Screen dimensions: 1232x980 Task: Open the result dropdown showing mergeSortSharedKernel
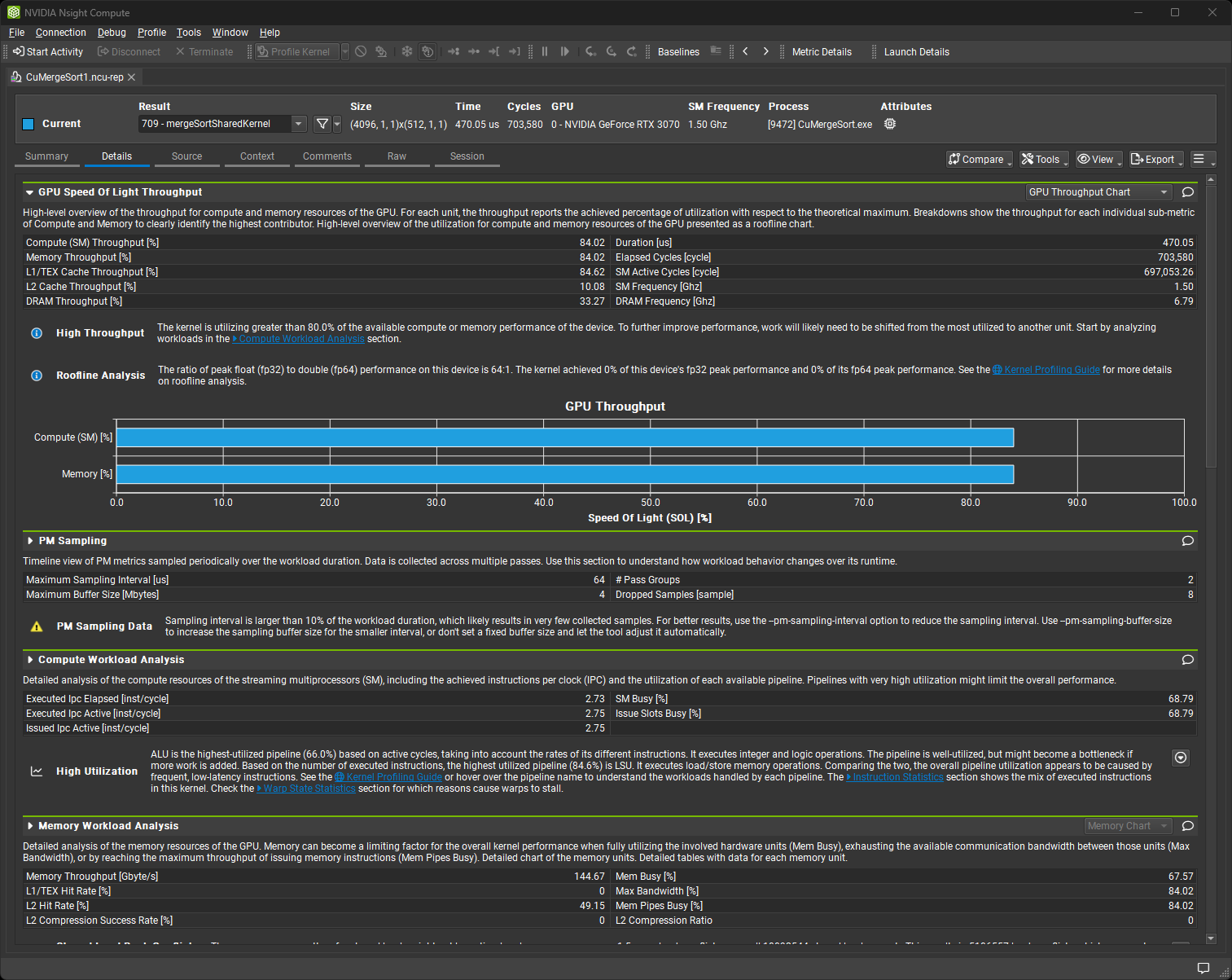[298, 123]
